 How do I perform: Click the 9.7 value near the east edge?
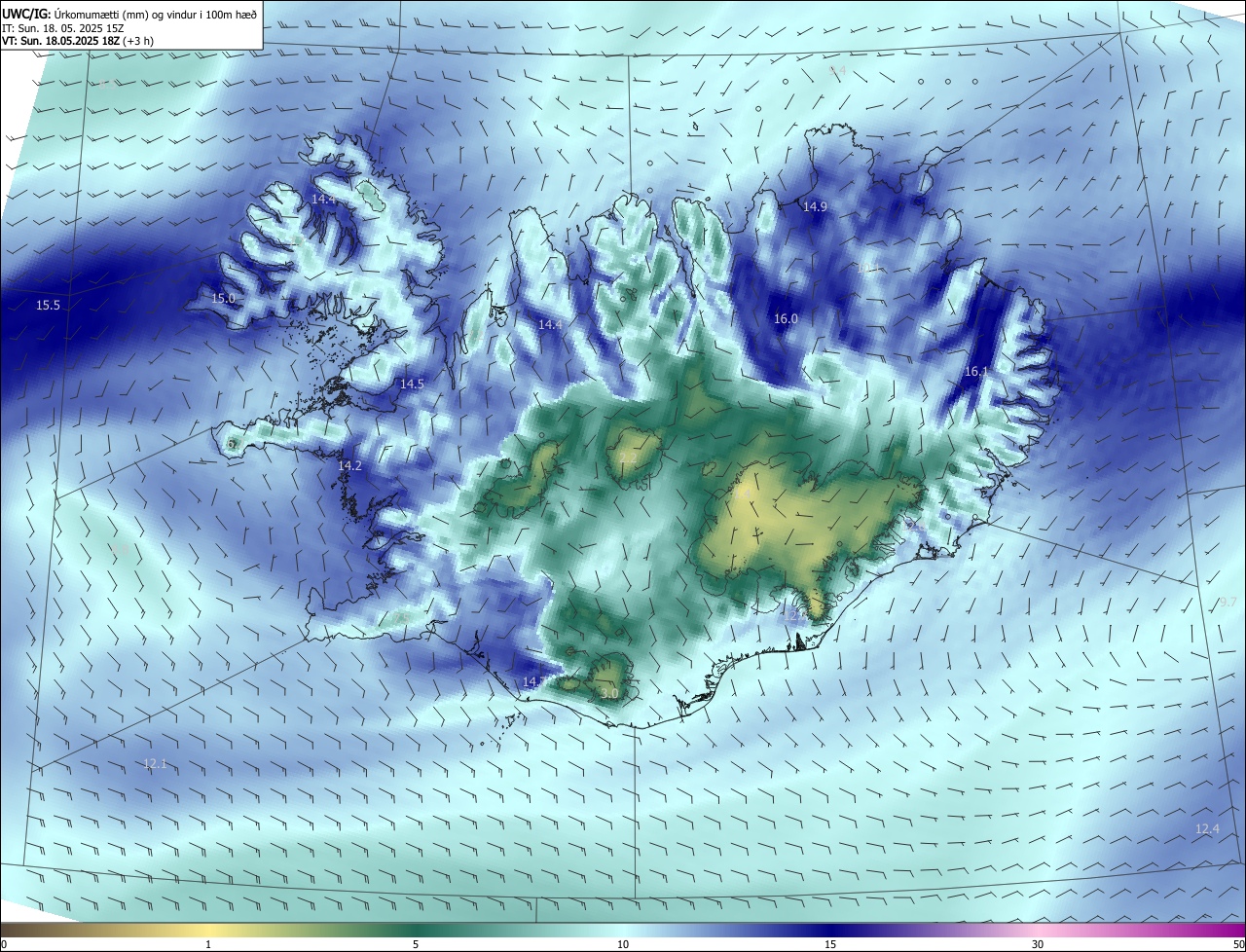click(1228, 602)
